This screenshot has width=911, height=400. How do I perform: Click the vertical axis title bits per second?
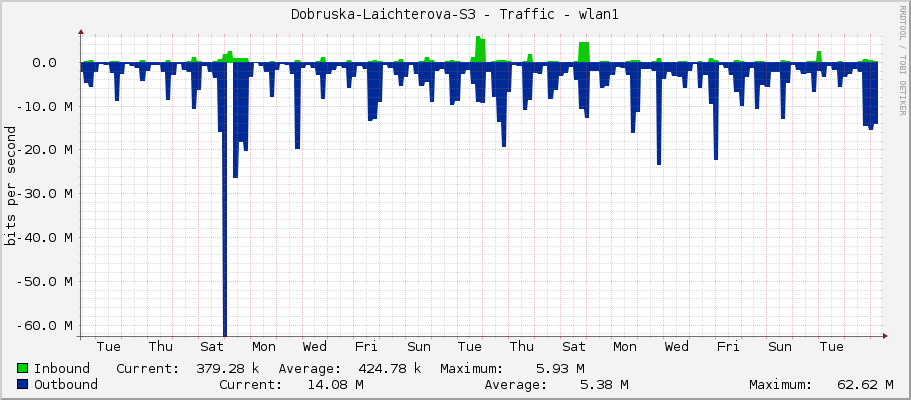pos(10,185)
